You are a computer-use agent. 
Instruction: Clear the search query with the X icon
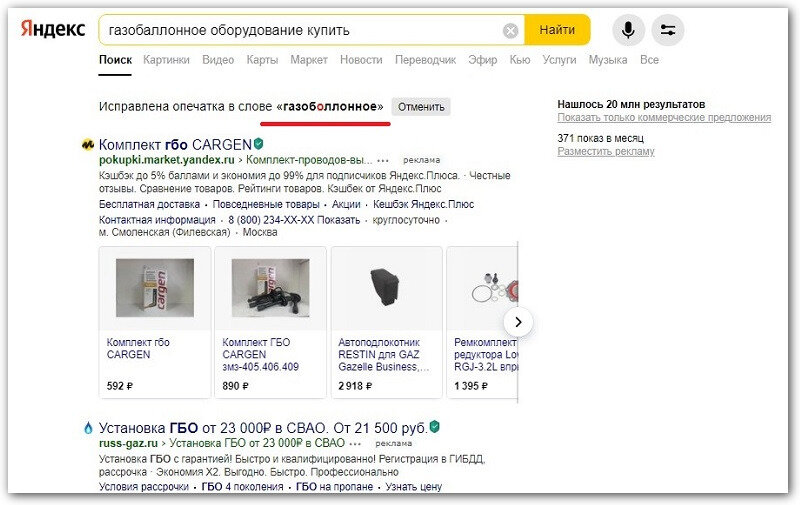510,31
